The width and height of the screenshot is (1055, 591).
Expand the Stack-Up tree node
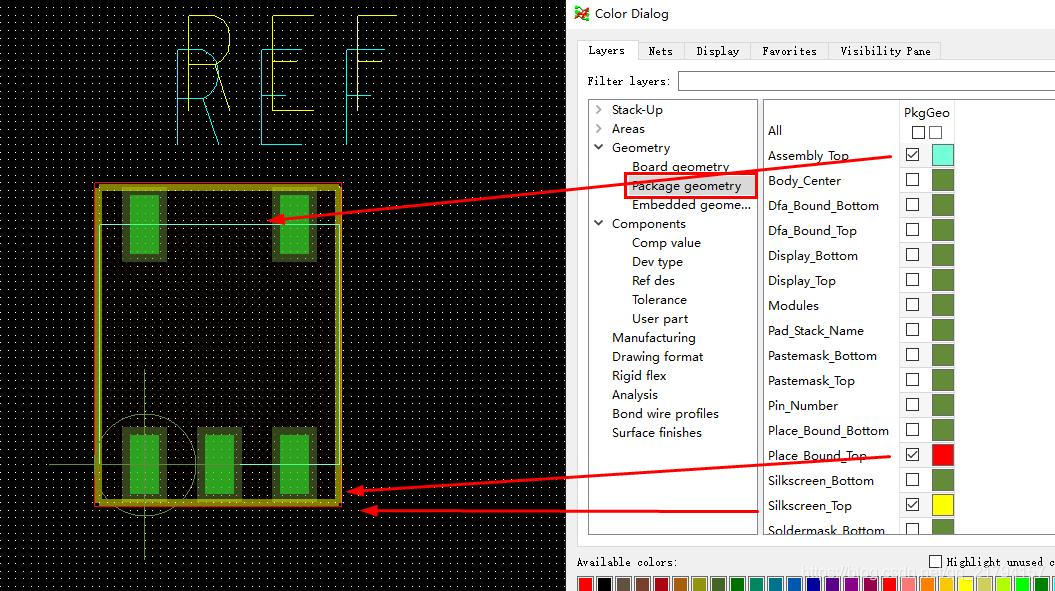point(598,110)
